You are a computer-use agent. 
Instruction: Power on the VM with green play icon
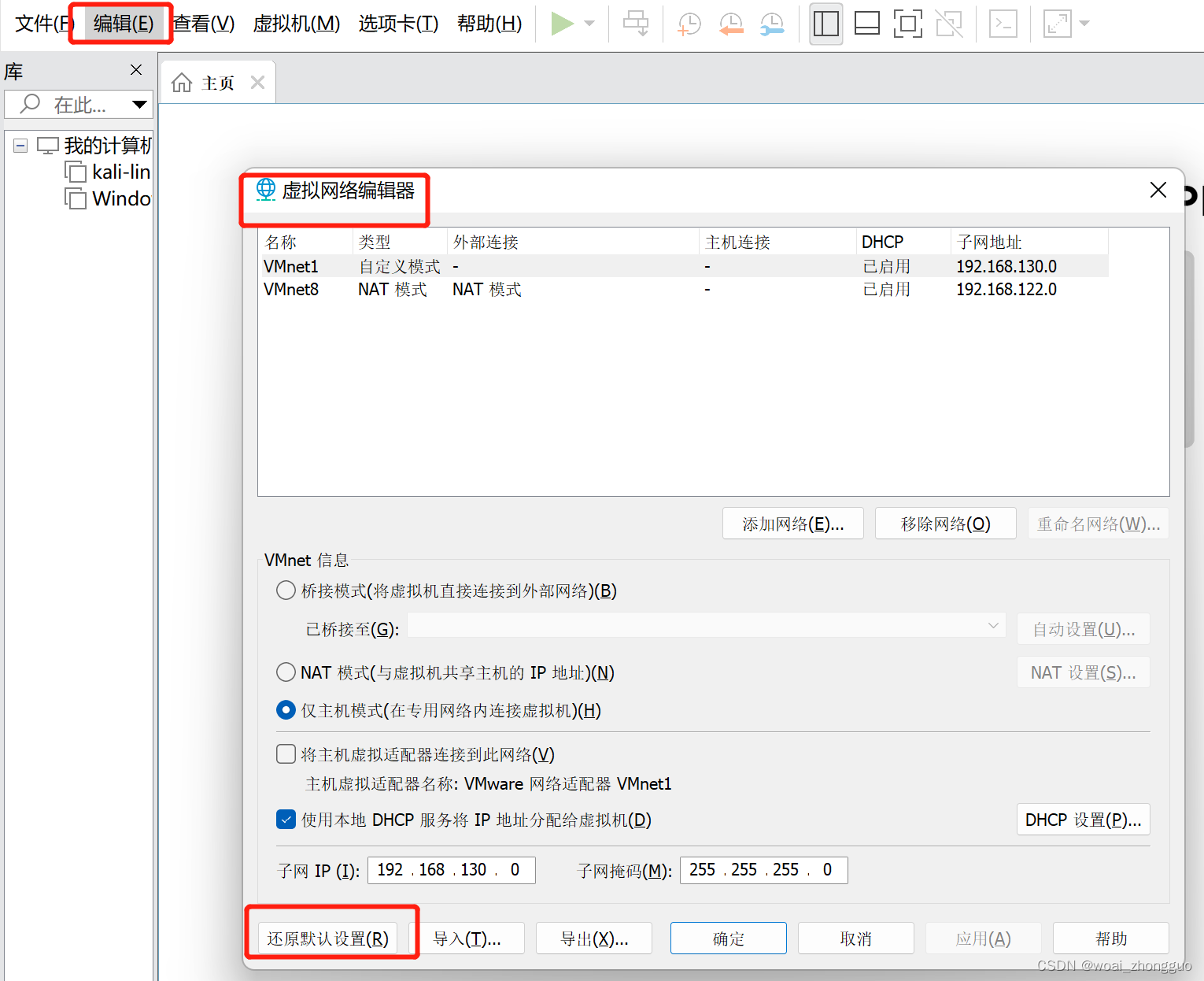pyautogui.click(x=562, y=24)
